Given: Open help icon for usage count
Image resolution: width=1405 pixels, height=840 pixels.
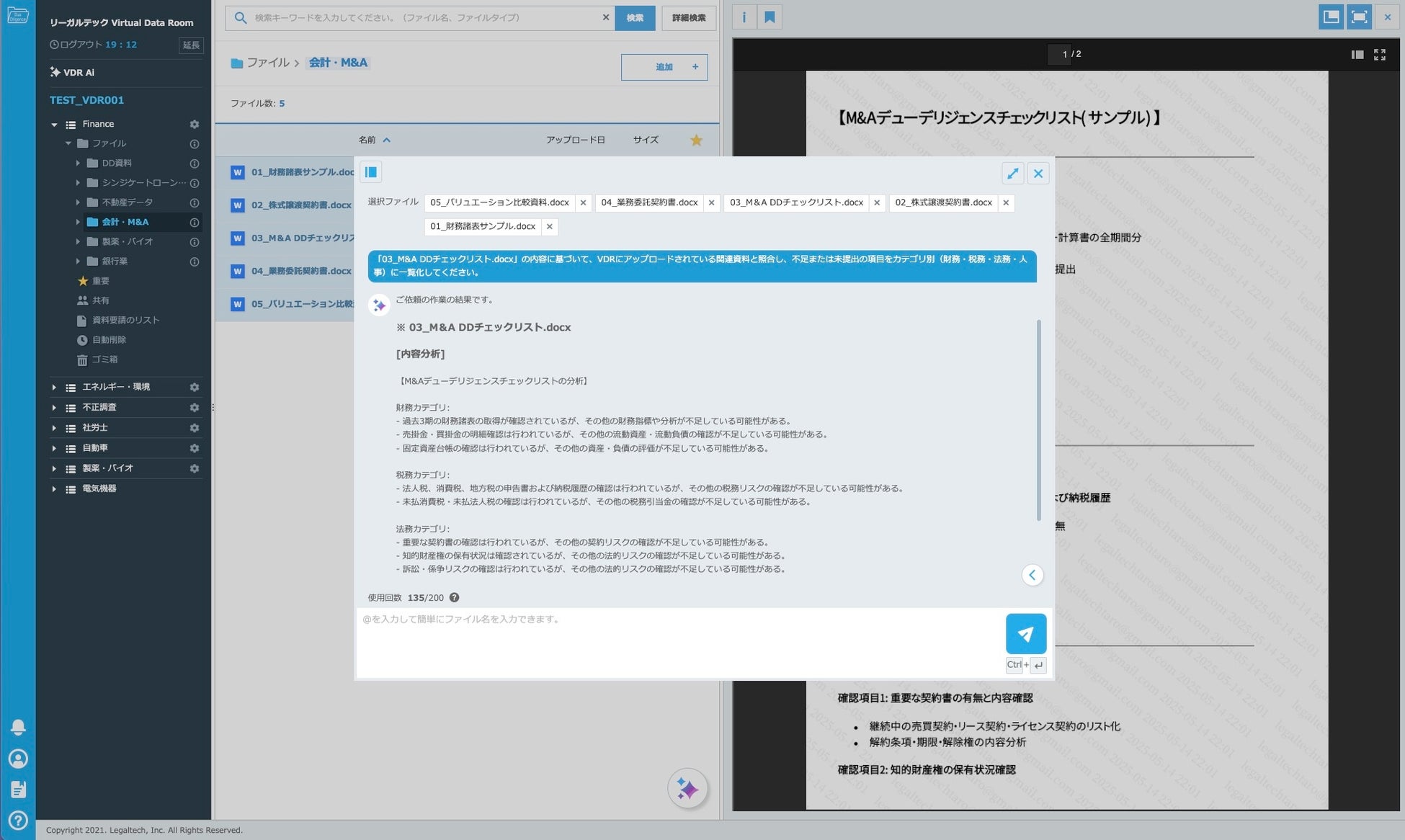Looking at the screenshot, I should click(454, 597).
